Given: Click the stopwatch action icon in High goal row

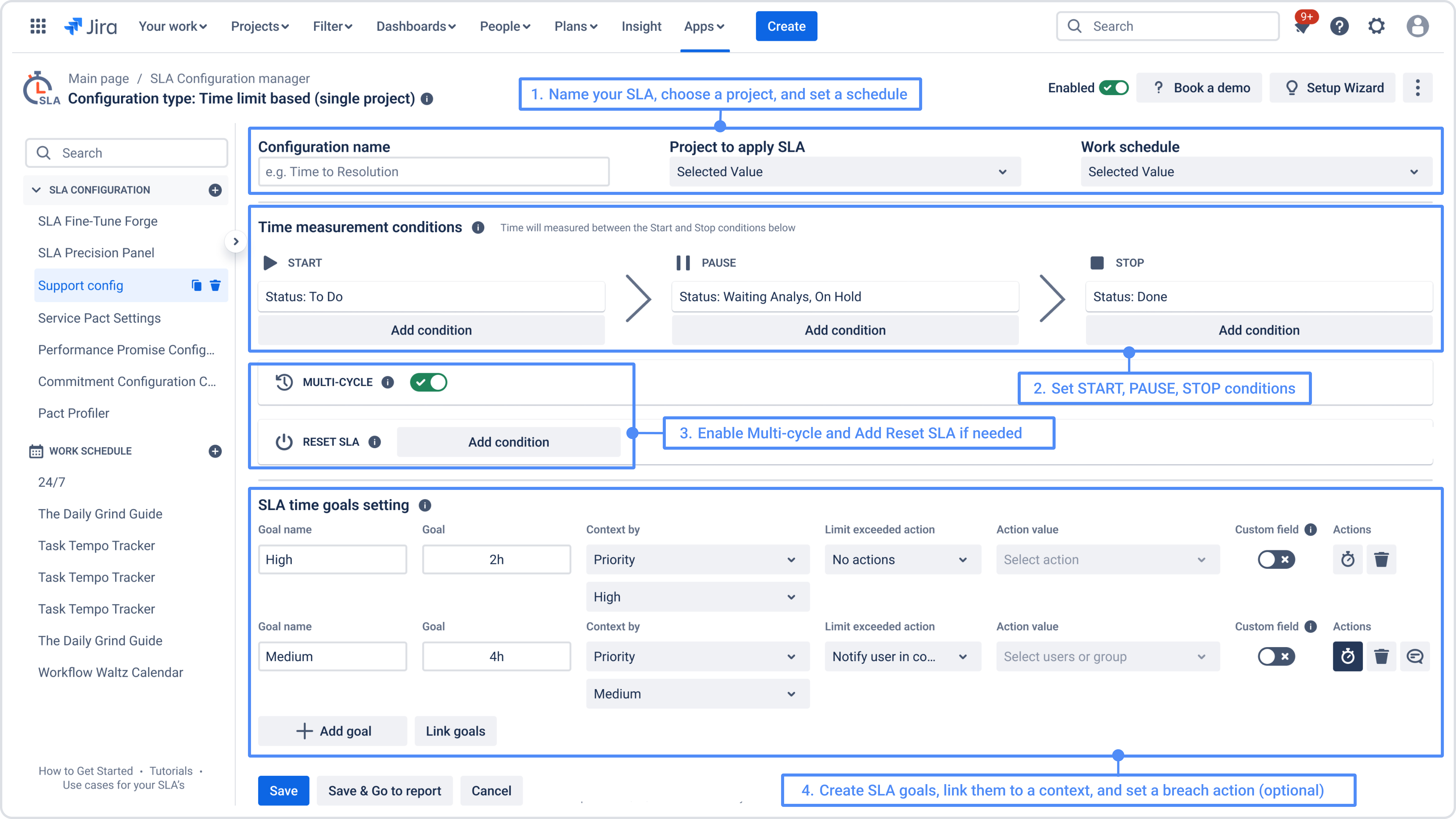Looking at the screenshot, I should [x=1348, y=560].
